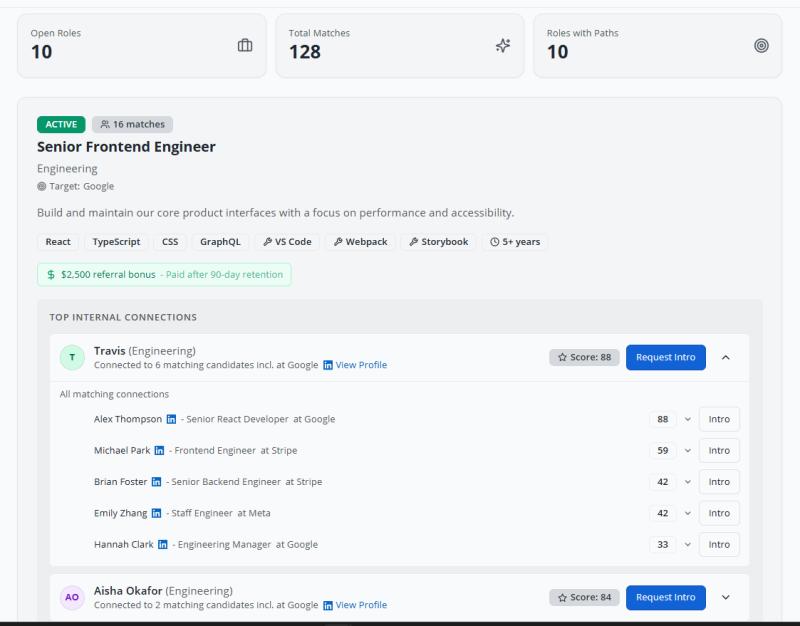Click Intro button for Emily Zhang

(x=719, y=513)
